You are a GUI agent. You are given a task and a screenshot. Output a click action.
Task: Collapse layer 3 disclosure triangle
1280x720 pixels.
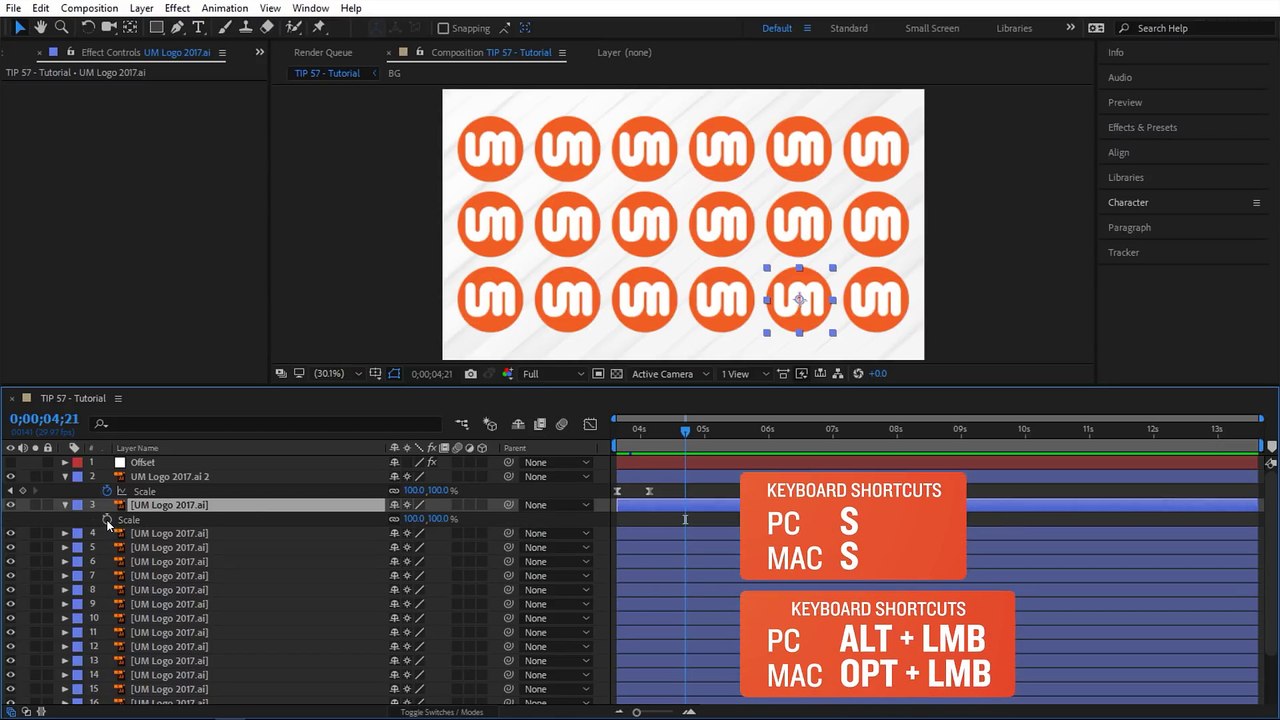coord(65,505)
